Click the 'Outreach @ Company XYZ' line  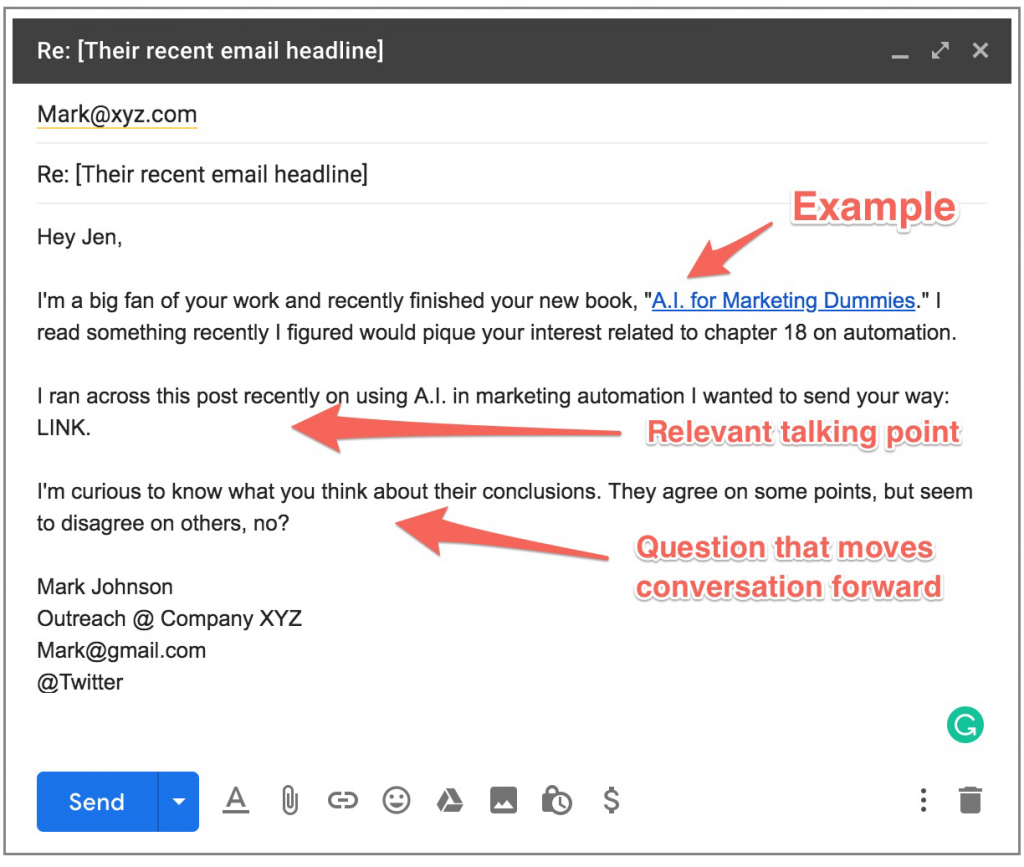pyautogui.click(x=169, y=618)
